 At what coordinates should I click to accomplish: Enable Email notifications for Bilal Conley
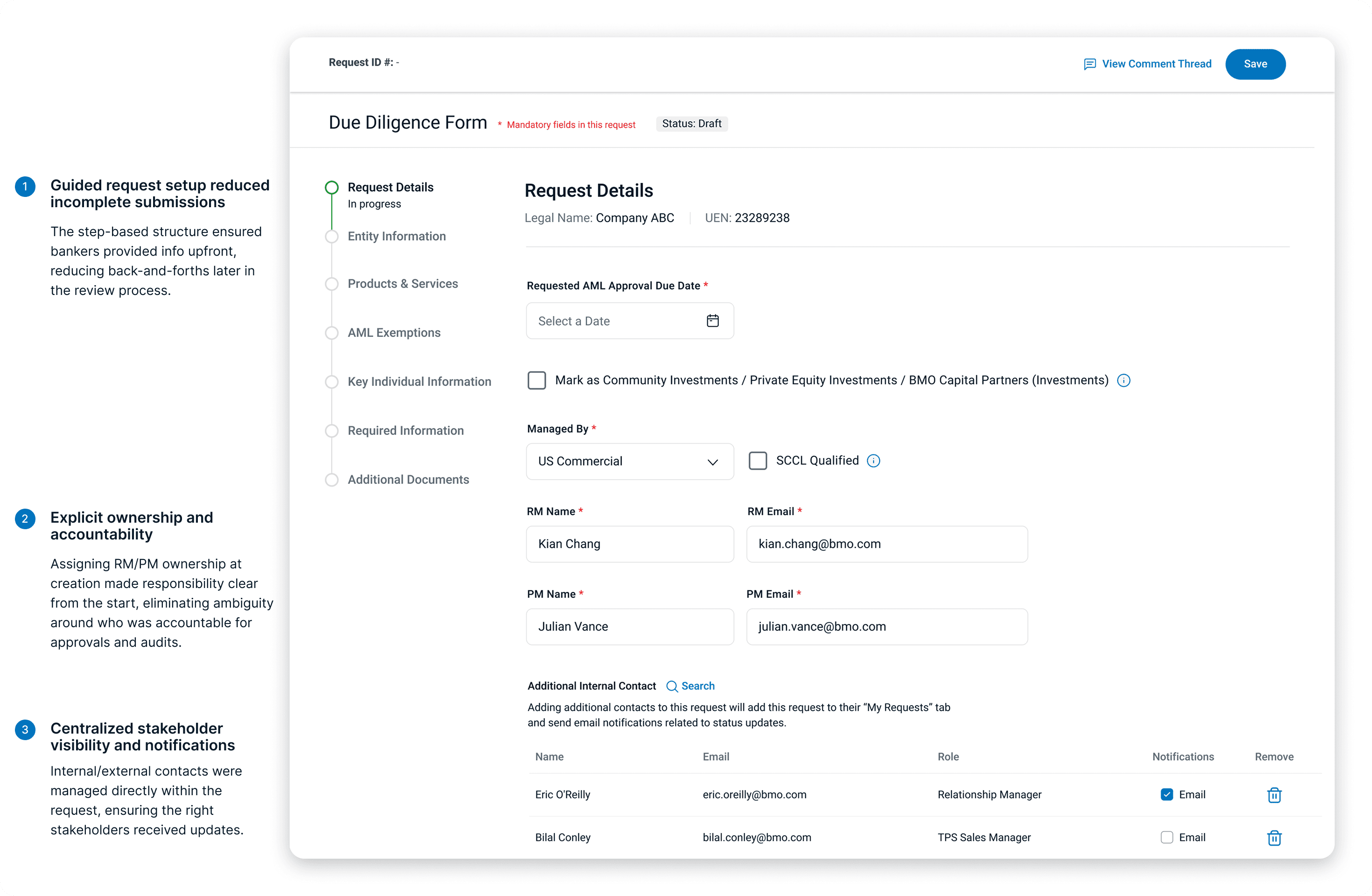tap(1166, 837)
